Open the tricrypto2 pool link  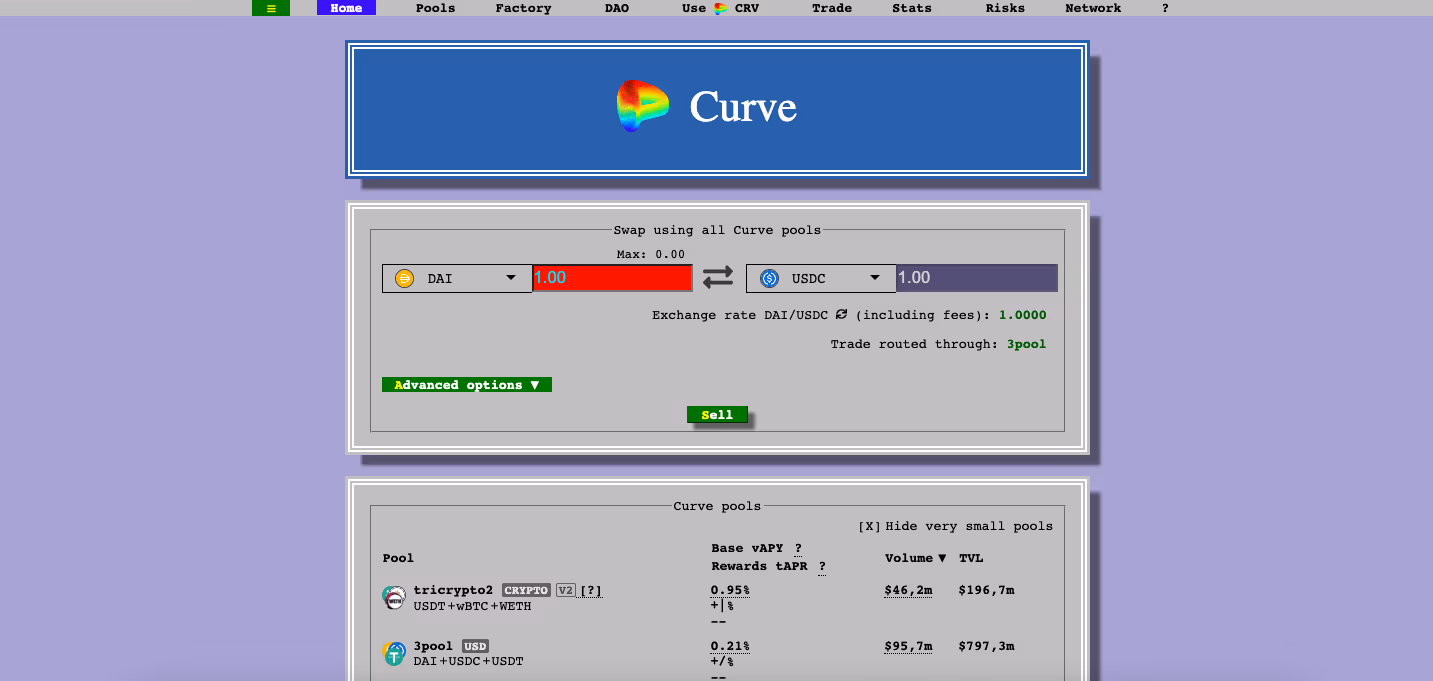tap(453, 591)
